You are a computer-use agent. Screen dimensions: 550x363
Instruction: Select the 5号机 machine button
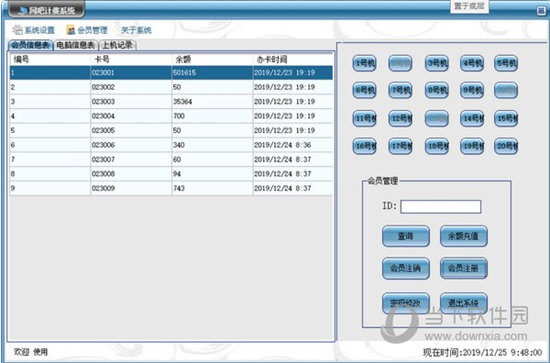coord(506,63)
